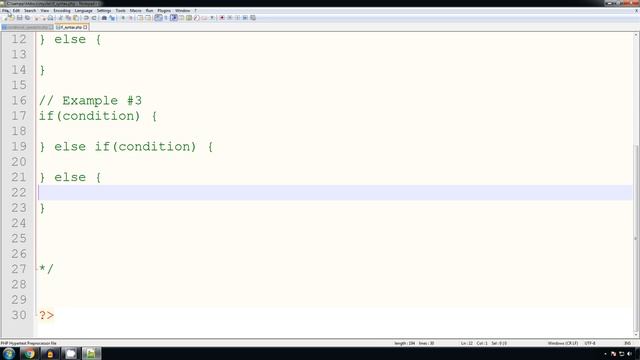The height and width of the screenshot is (360, 640).
Task: Click scrollbar up arrow of editor
Action: click(636, 36)
